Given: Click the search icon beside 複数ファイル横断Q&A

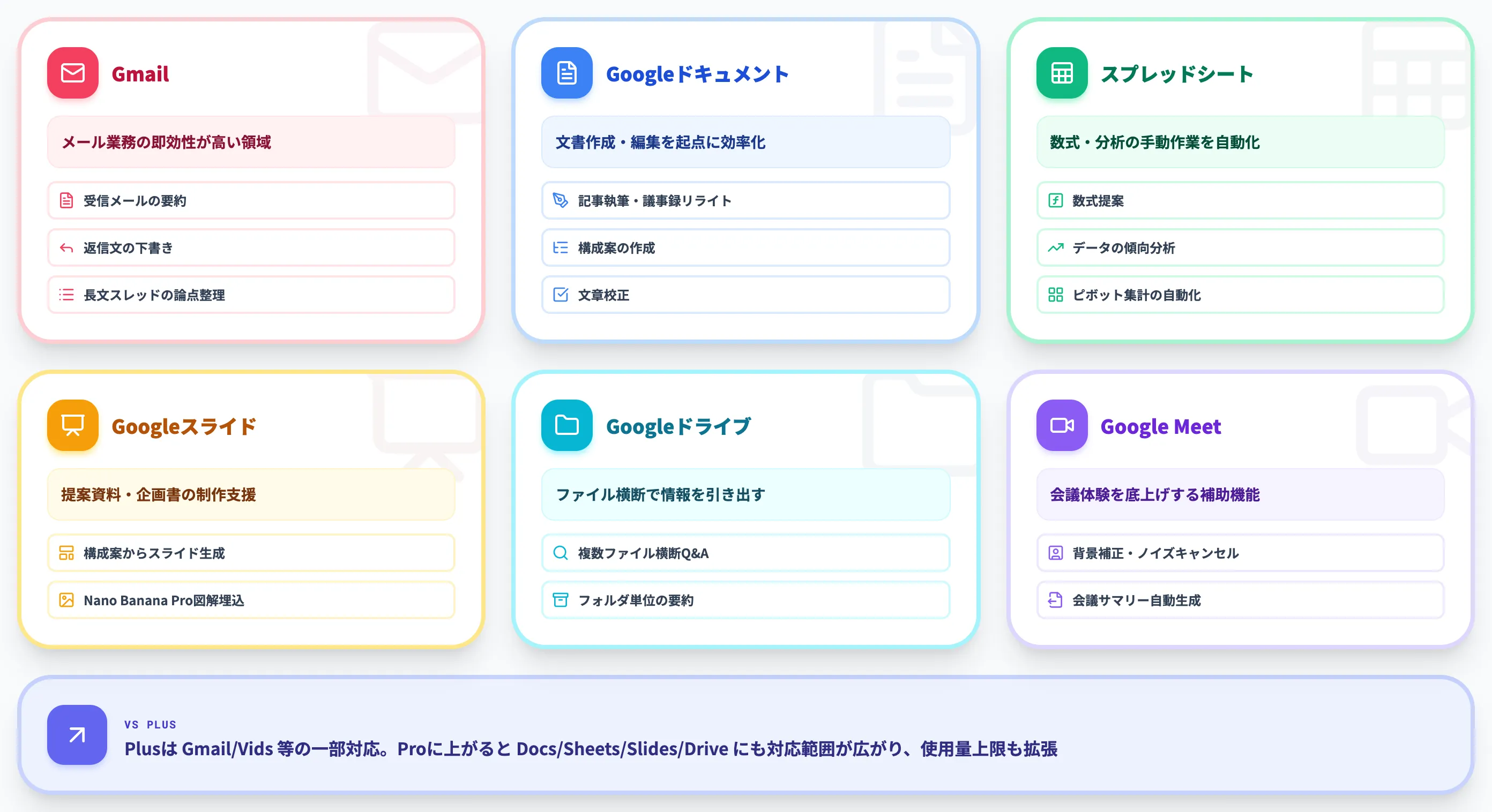Looking at the screenshot, I should point(561,553).
